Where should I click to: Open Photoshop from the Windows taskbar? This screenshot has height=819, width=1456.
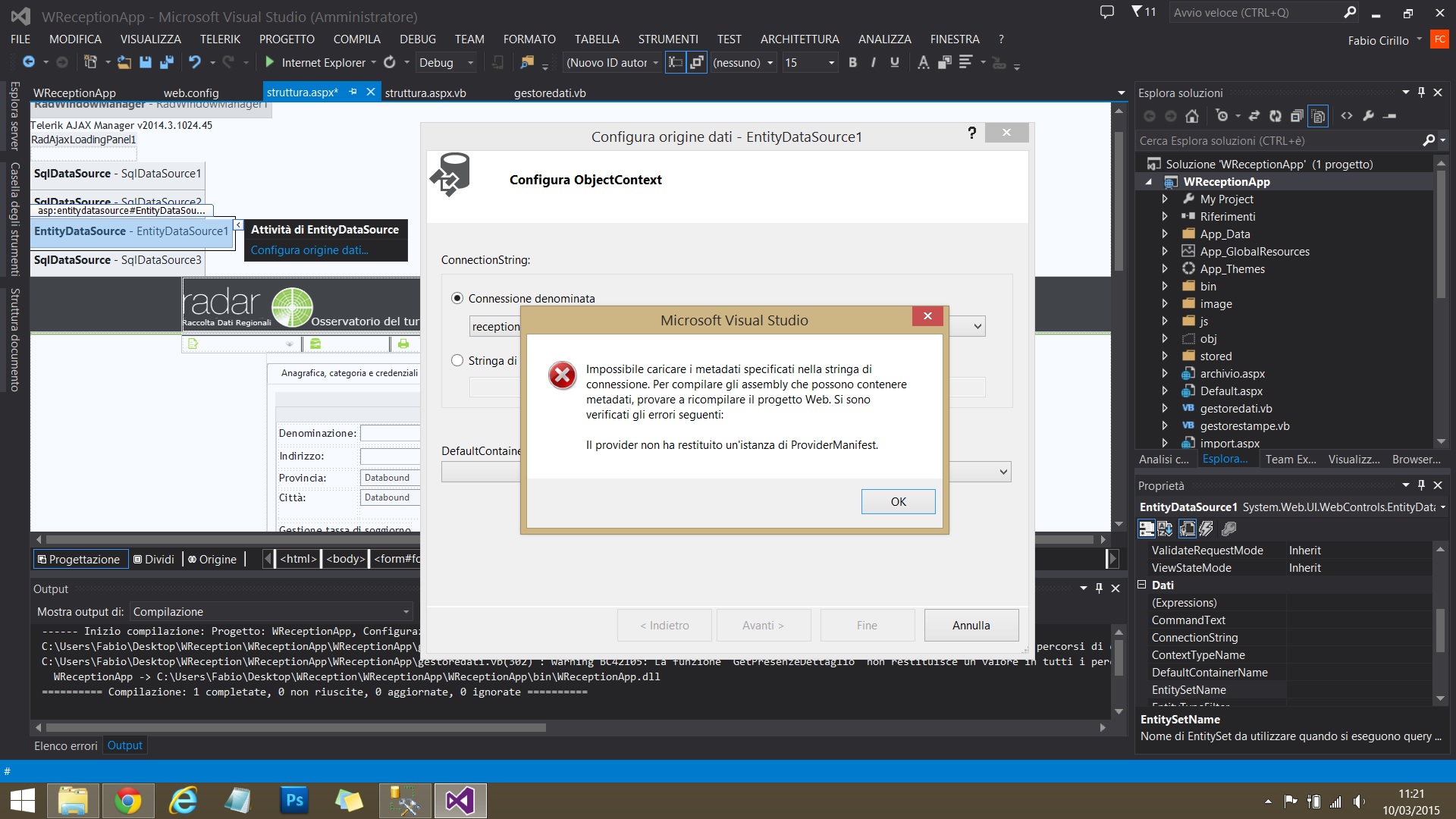pos(293,801)
